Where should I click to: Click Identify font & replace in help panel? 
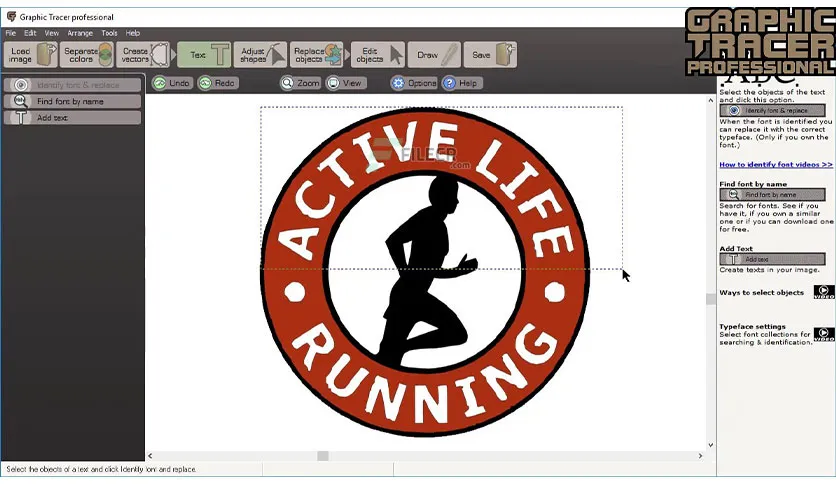(772, 110)
